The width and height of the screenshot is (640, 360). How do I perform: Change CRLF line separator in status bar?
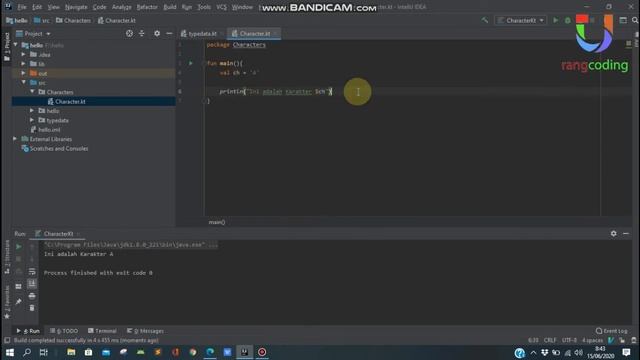click(550, 340)
